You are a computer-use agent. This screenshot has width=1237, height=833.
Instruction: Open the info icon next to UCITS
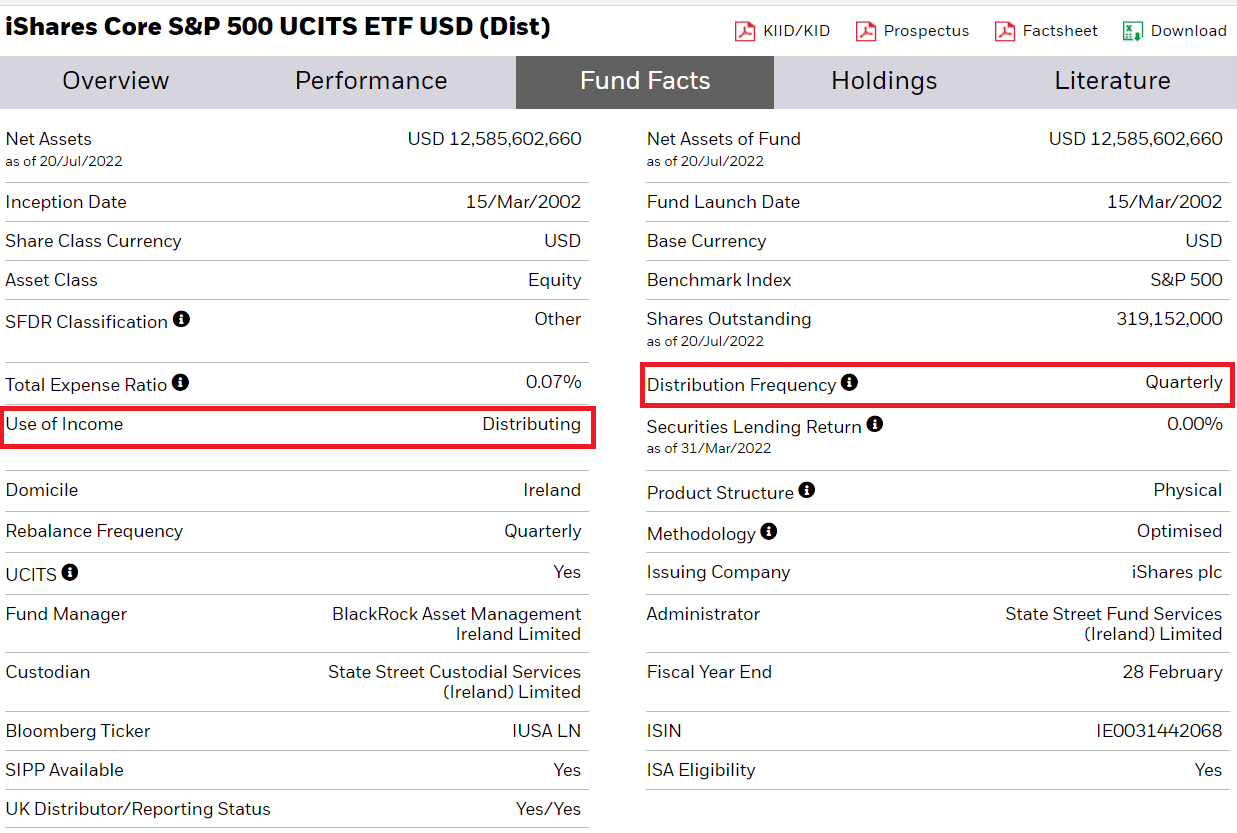coord(69,571)
